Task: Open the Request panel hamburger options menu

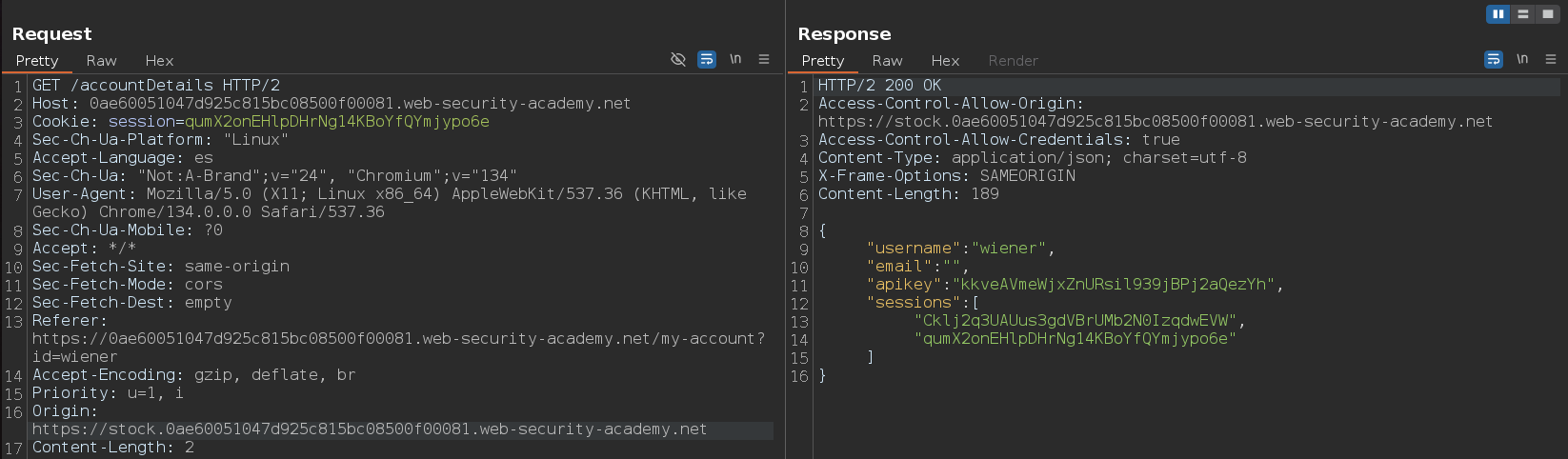Action: 764,59
